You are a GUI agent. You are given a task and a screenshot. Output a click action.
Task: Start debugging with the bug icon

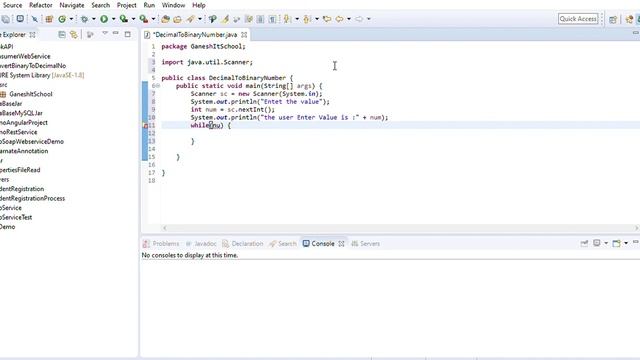(x=84, y=19)
